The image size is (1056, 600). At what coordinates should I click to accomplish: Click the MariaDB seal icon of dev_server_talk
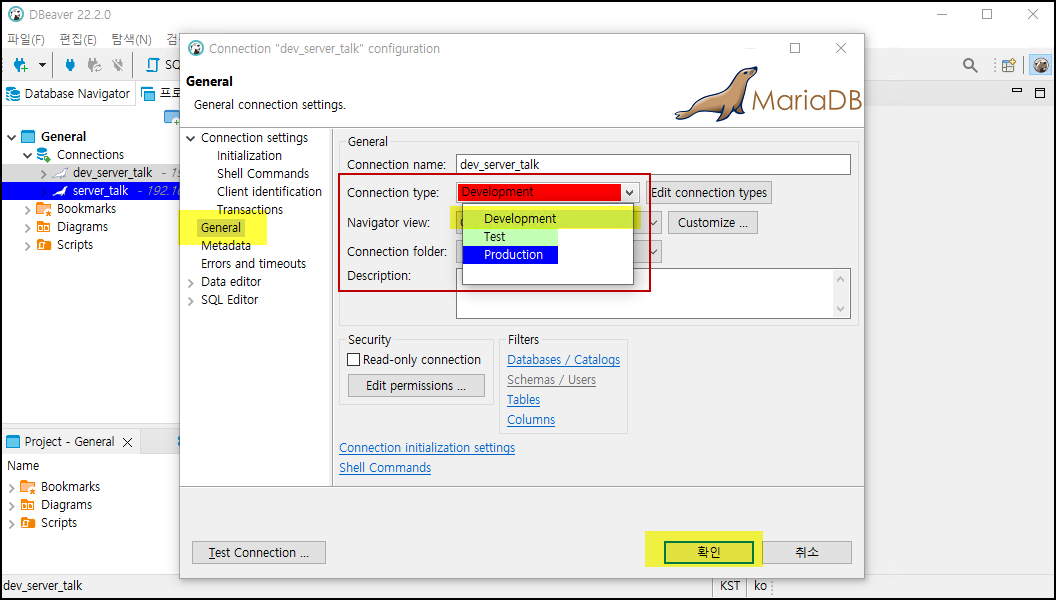[x=61, y=173]
